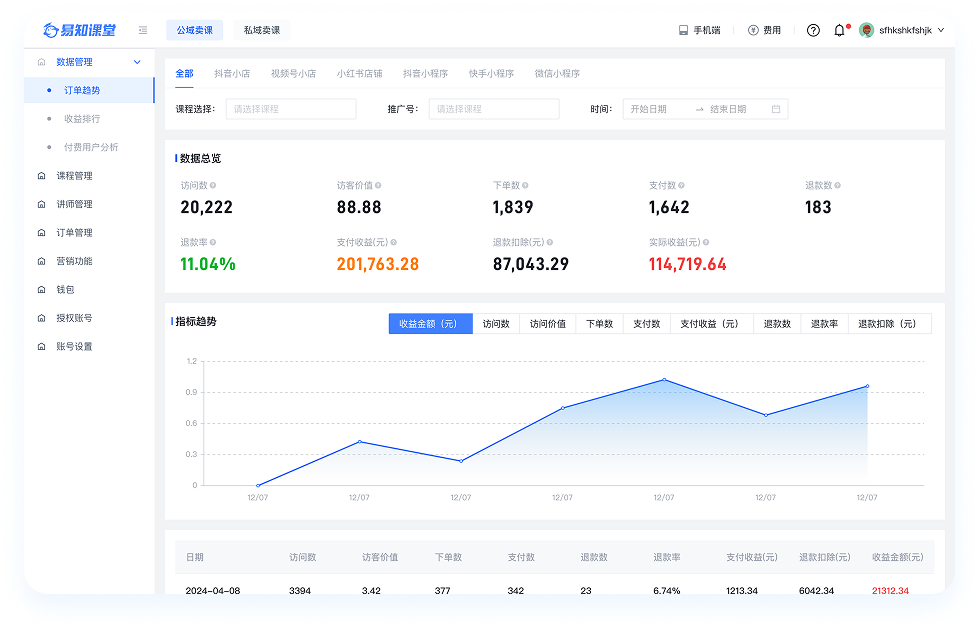Select the 退款率 chart metric
This screenshot has width=980, height=630.
[824, 324]
